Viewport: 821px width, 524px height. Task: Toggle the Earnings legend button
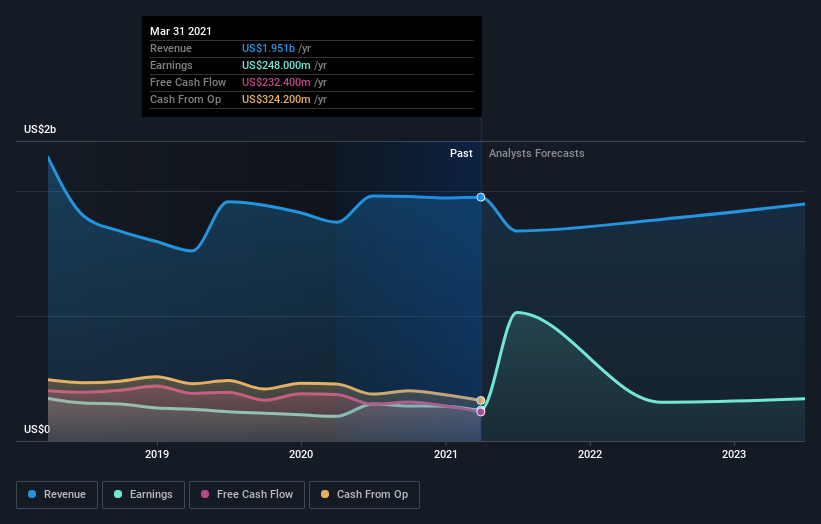143,495
